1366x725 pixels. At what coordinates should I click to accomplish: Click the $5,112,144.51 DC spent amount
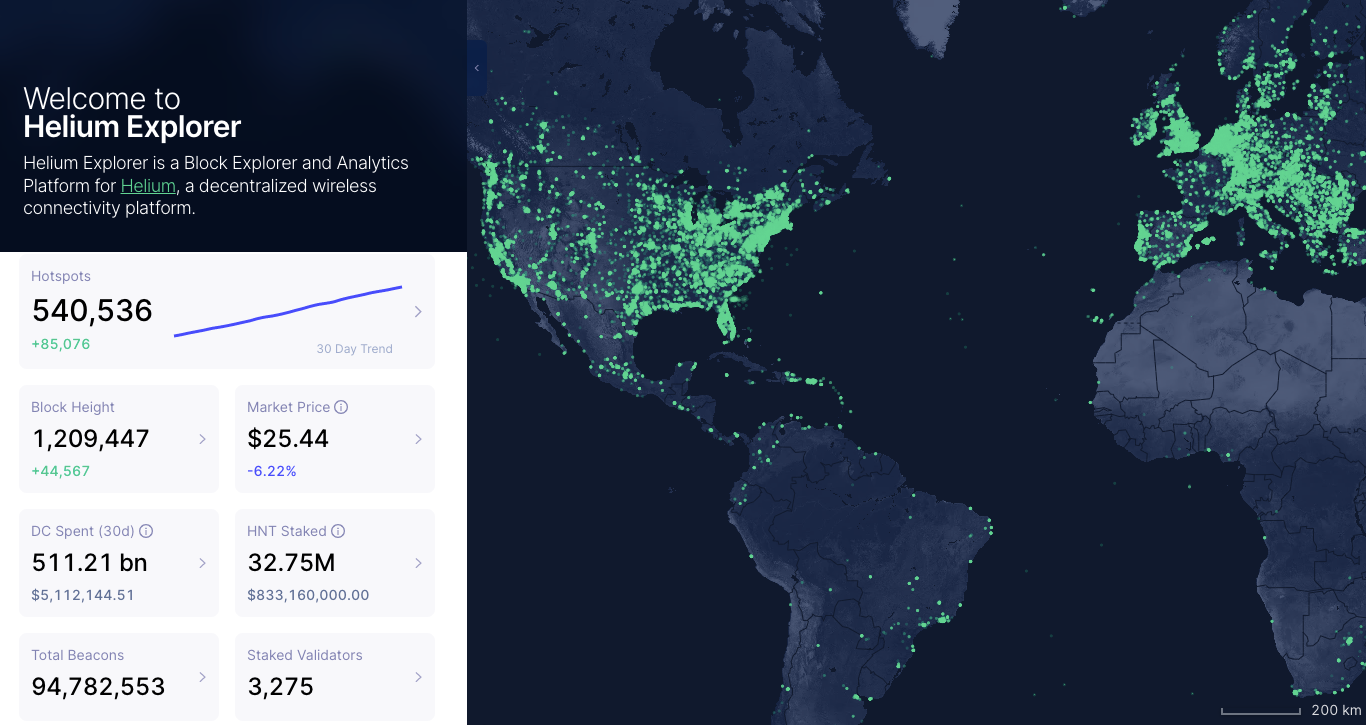pyautogui.click(x=83, y=595)
